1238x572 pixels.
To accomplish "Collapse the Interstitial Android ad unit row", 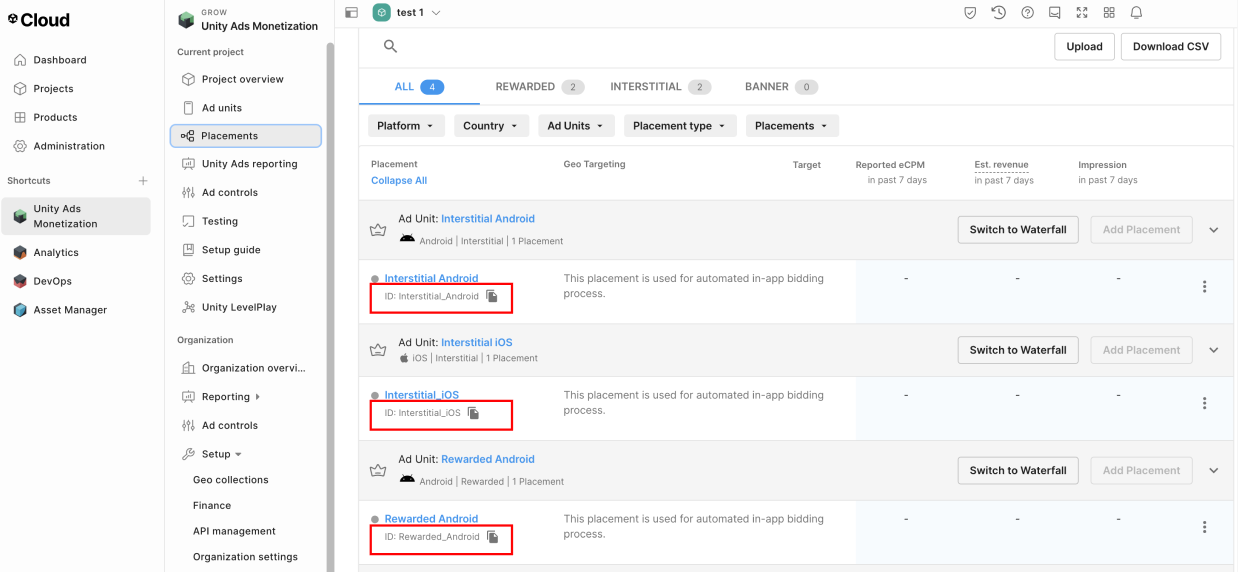I will (1214, 230).
